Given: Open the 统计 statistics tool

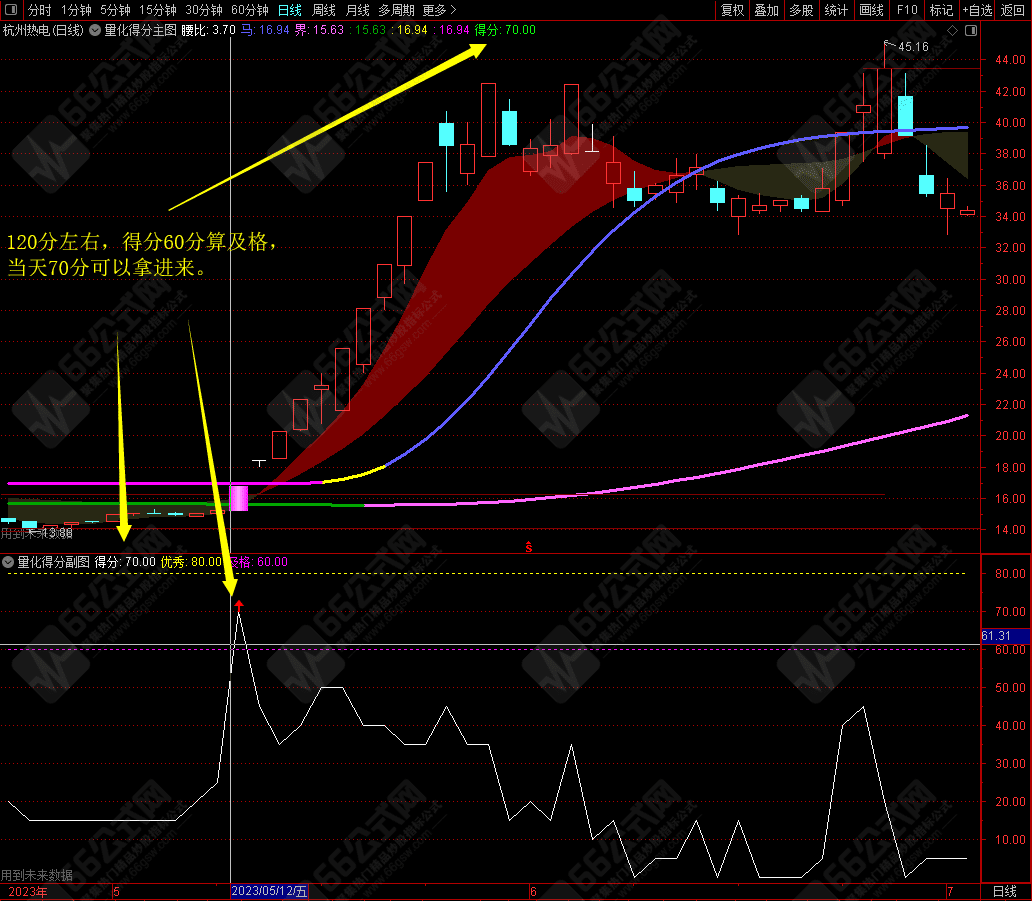Looking at the screenshot, I should click(x=836, y=10).
